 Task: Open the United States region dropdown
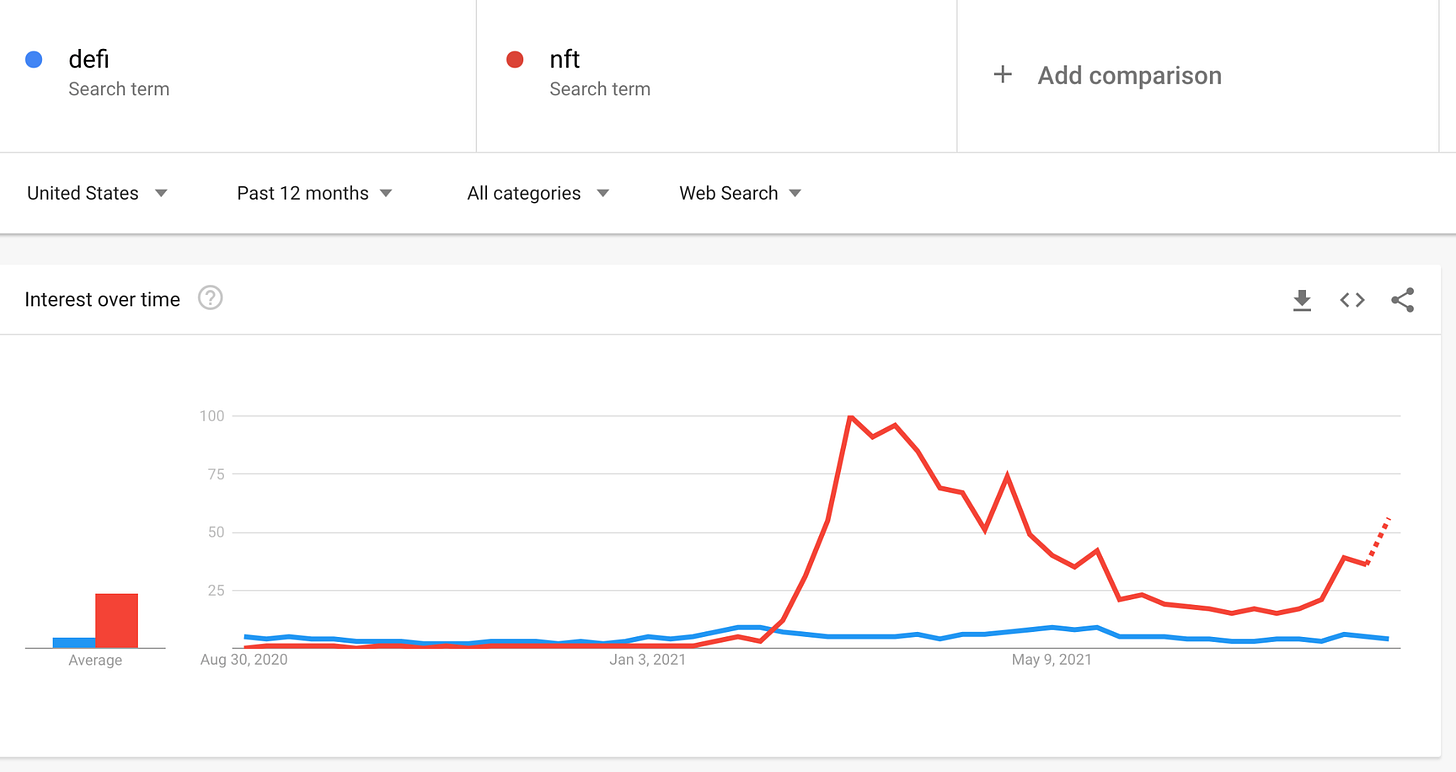point(97,193)
